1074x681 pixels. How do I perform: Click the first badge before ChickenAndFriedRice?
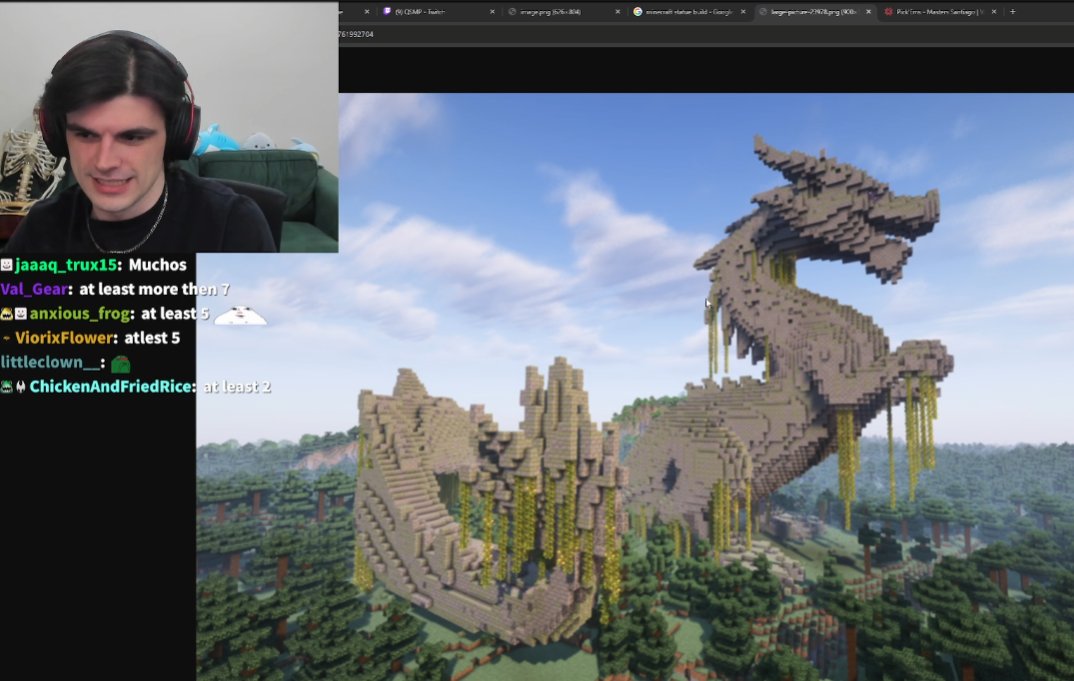click(6, 387)
